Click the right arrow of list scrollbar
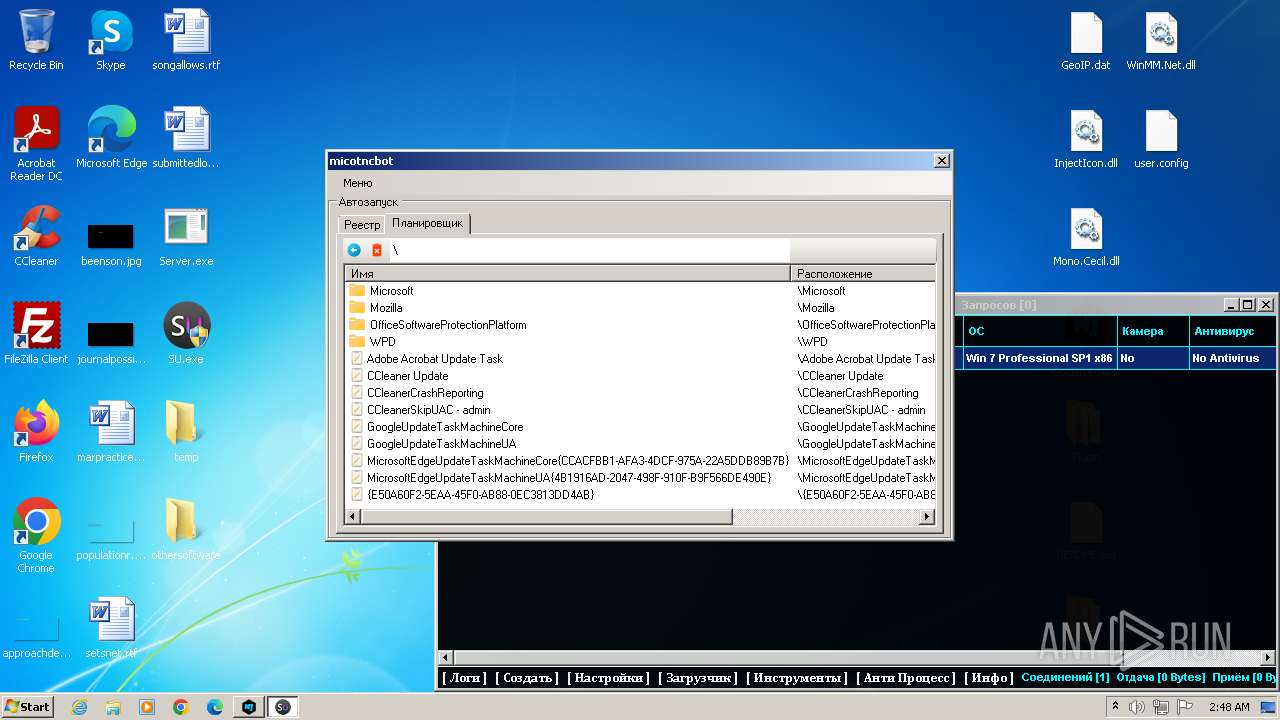The width and height of the screenshot is (1280, 720). (927, 517)
